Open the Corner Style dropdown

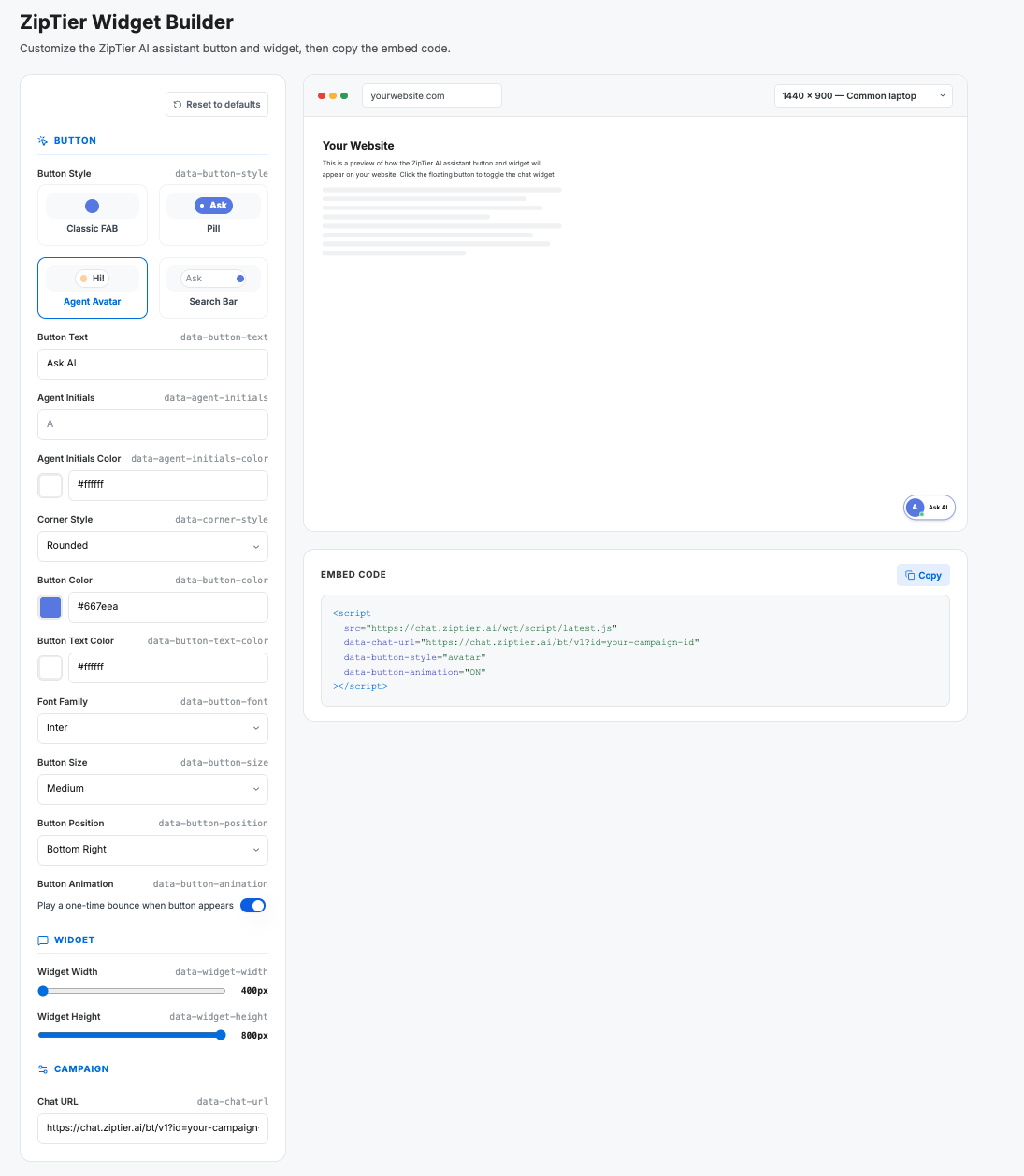pos(152,546)
